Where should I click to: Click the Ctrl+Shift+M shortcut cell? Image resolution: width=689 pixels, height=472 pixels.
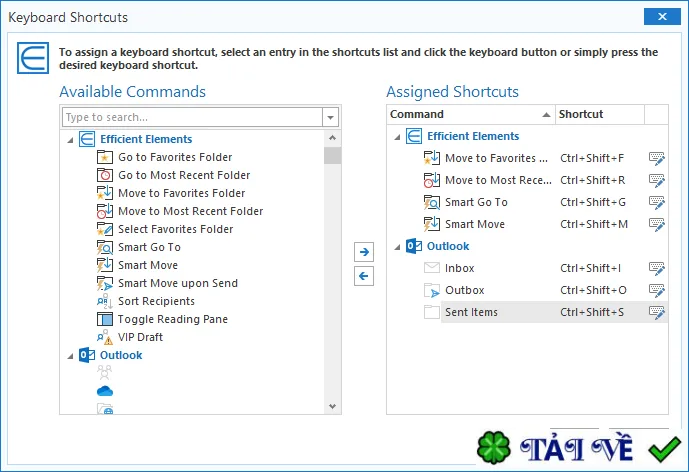coord(594,224)
